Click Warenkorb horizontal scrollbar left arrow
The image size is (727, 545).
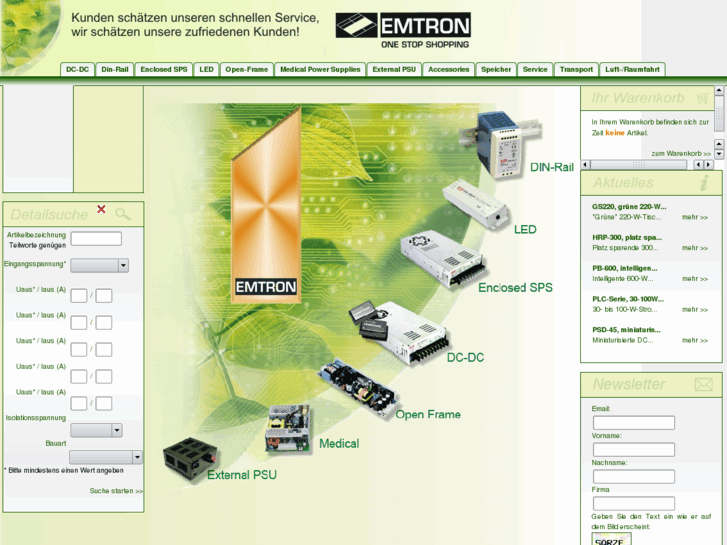pos(585,165)
